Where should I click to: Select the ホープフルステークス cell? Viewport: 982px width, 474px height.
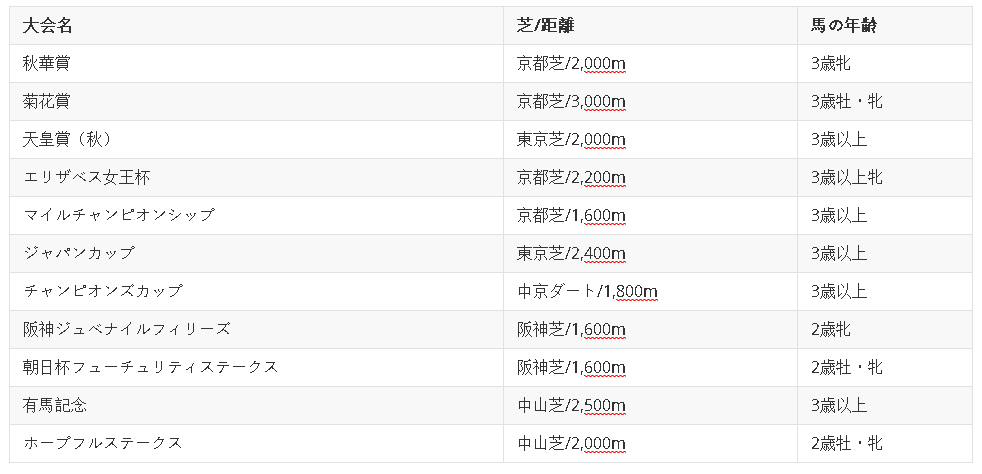pos(103,444)
